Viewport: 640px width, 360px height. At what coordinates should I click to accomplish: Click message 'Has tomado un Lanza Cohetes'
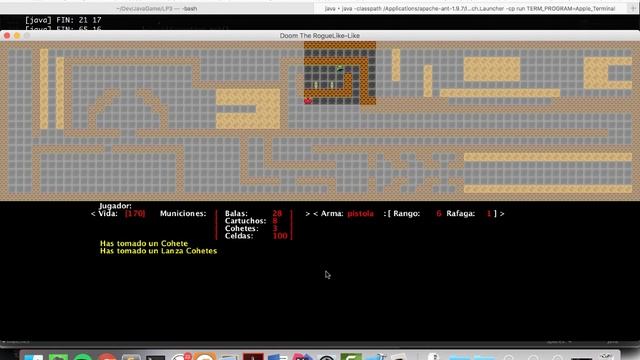pos(158,251)
